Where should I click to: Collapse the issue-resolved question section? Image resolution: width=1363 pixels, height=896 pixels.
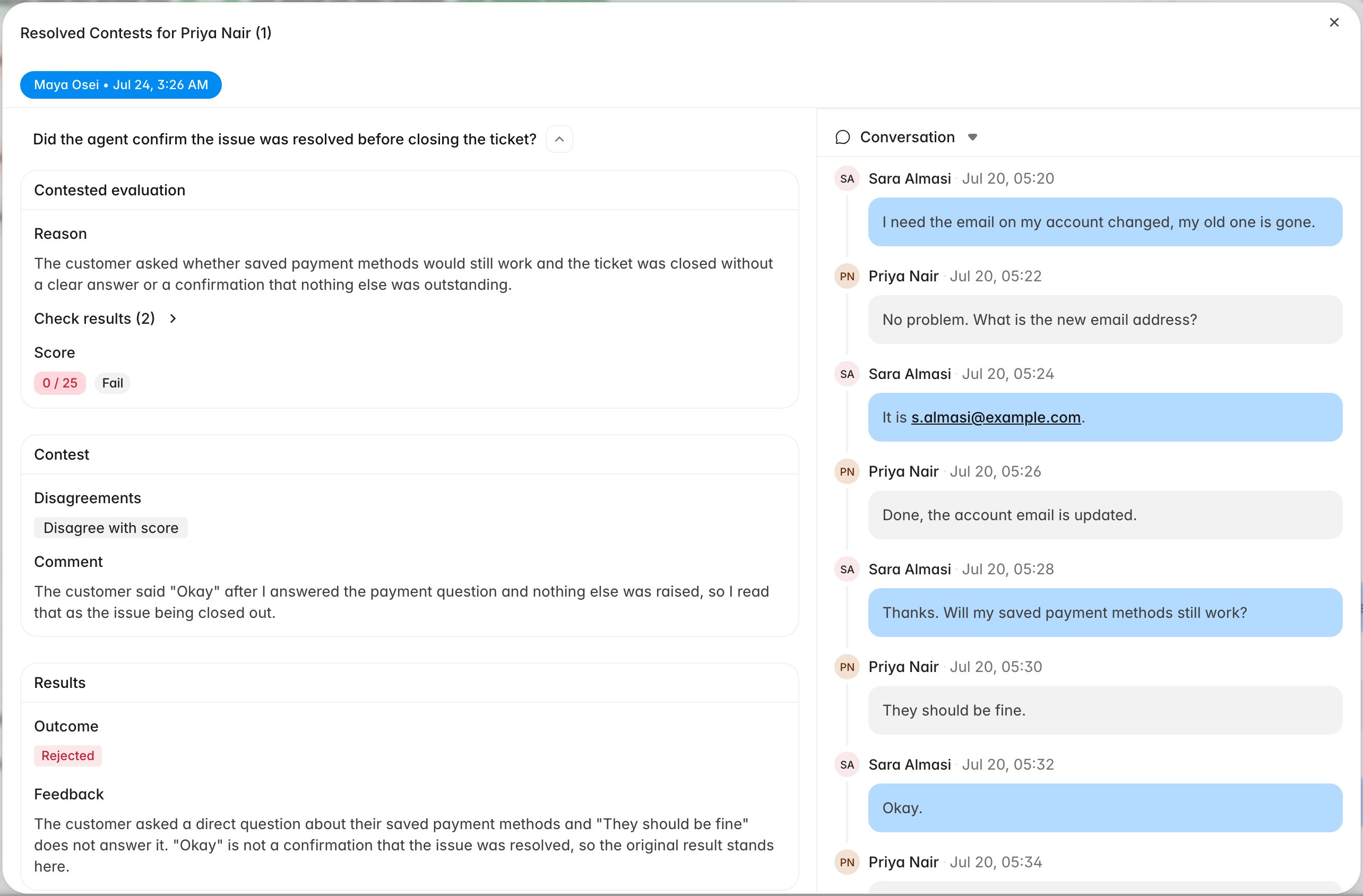tap(559, 139)
